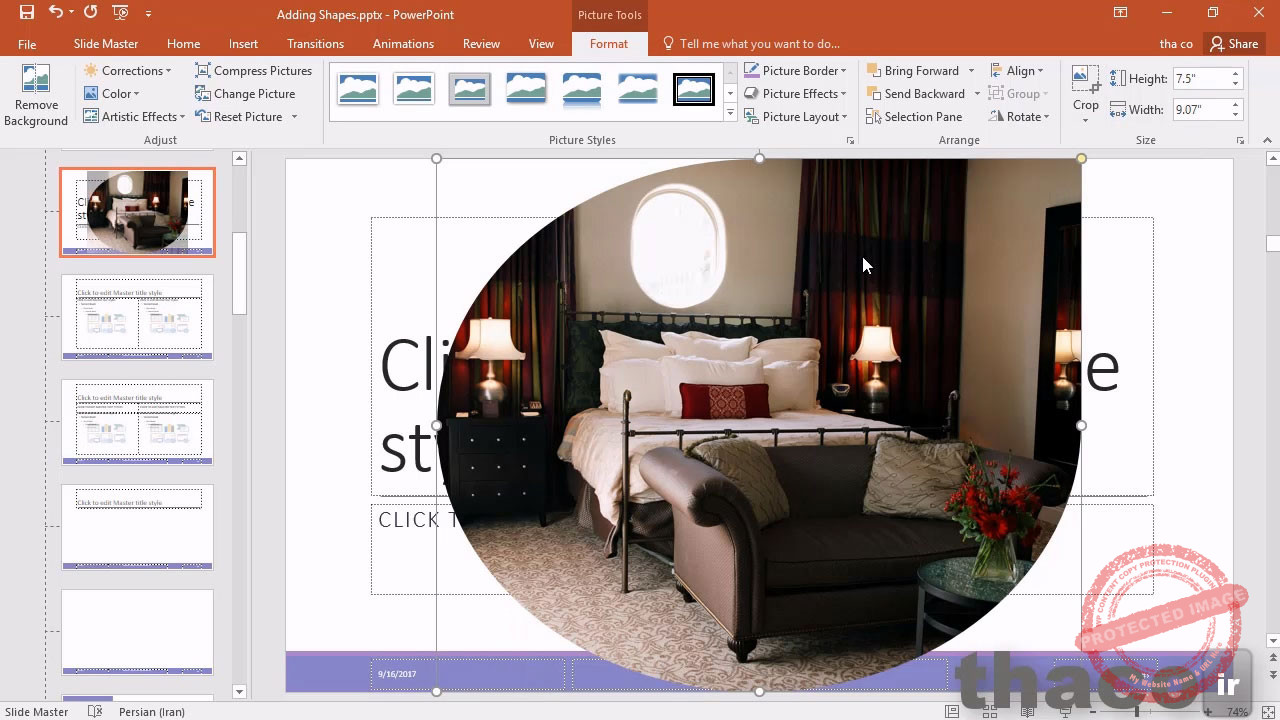This screenshot has width=1280, height=720.
Task: Click the Width input field
Action: (x=1200, y=110)
